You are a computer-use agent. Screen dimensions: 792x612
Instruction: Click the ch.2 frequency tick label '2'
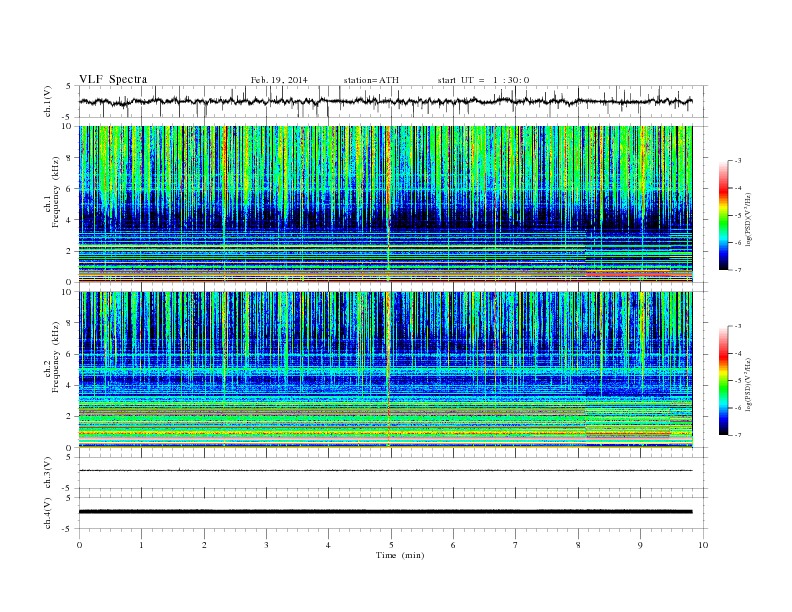pos(70,417)
